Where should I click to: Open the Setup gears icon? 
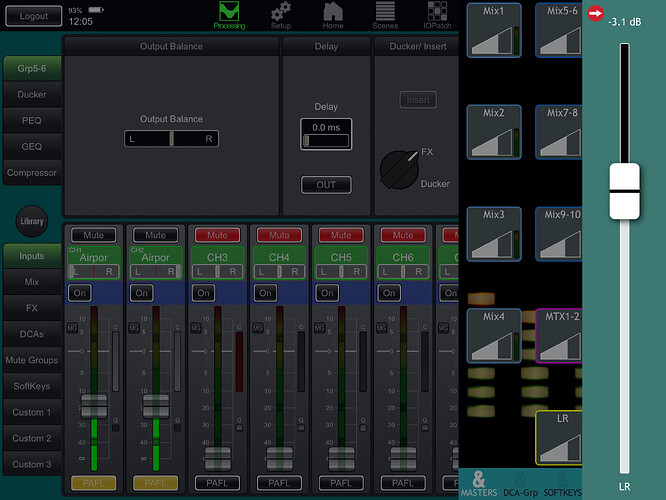point(281,15)
